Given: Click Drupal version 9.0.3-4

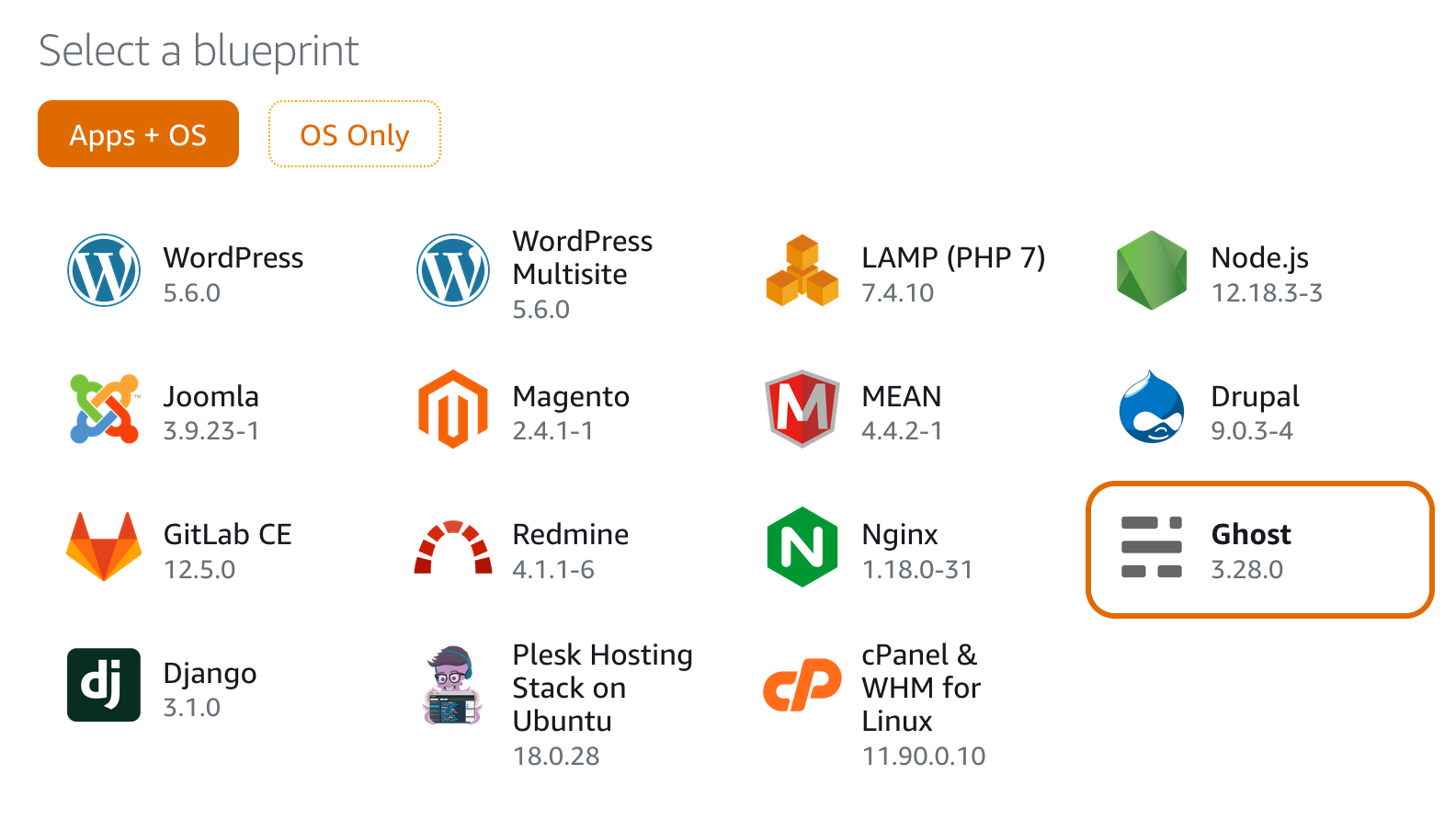Looking at the screenshot, I should (x=1252, y=431).
